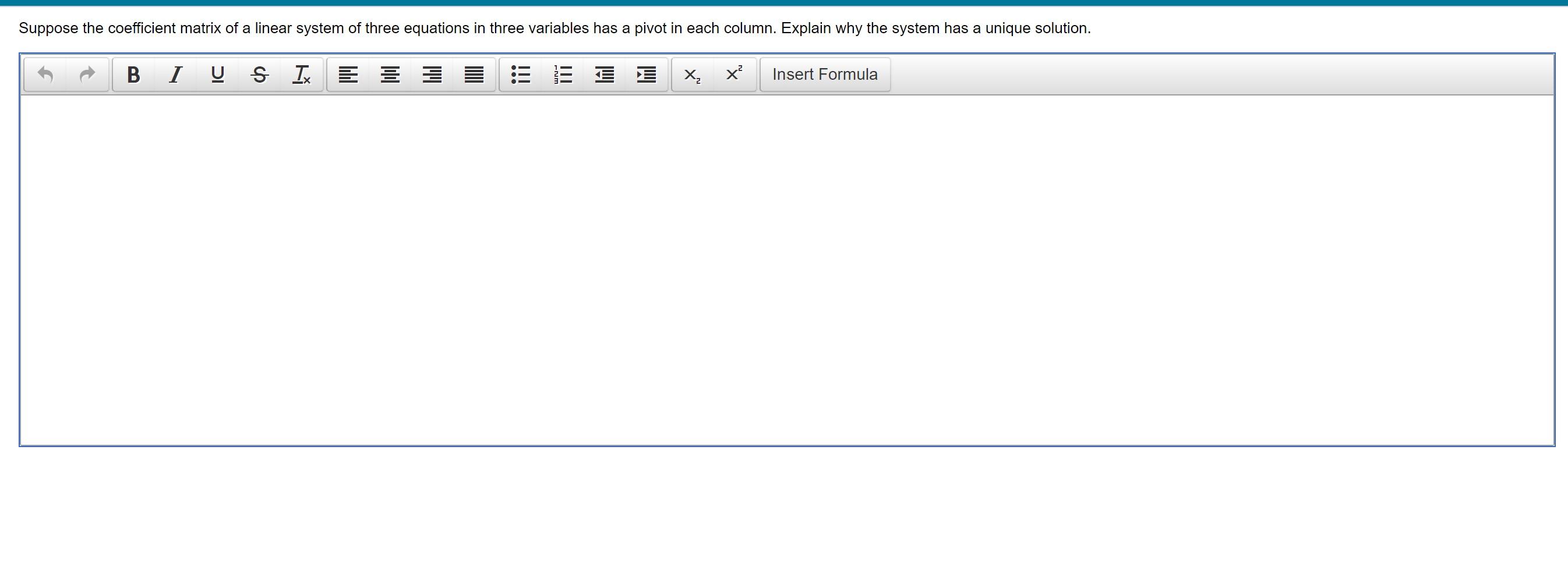This screenshot has height=588, width=1568.
Task: Click the Redo icon
Action: pos(86,75)
